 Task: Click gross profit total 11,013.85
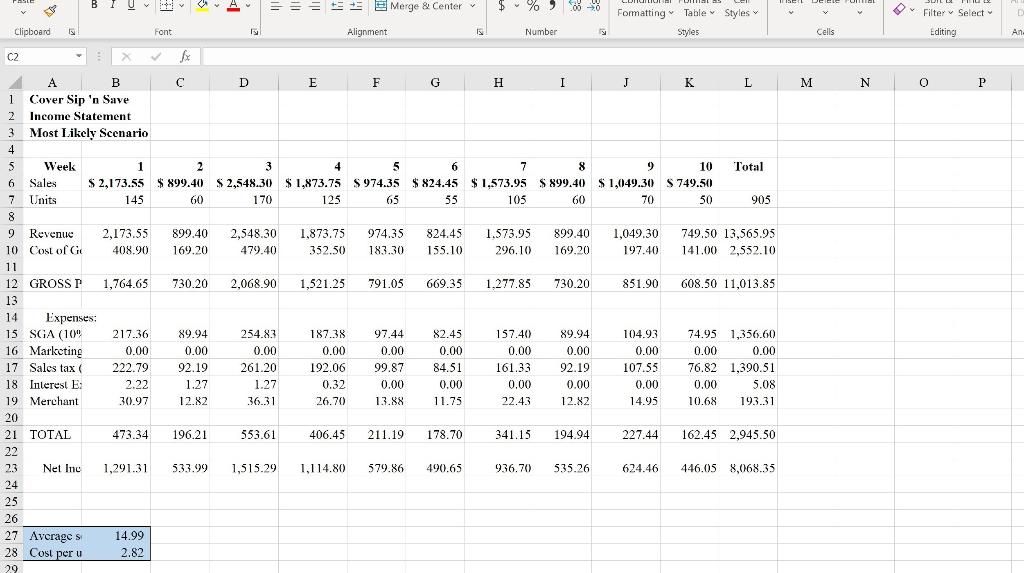click(x=748, y=284)
